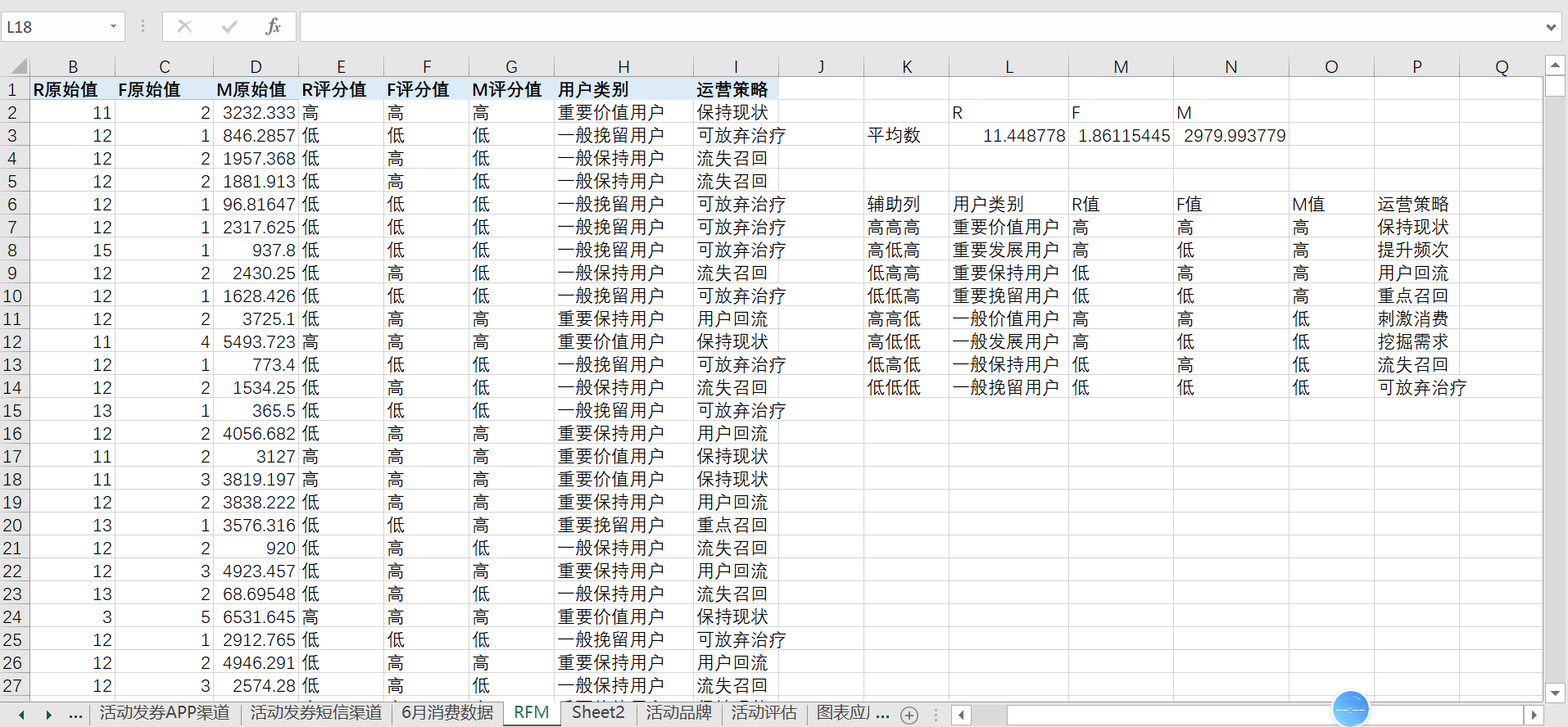The width and height of the screenshot is (1568, 727).
Task: Open the Insert Function fx dialog
Action: (x=274, y=27)
